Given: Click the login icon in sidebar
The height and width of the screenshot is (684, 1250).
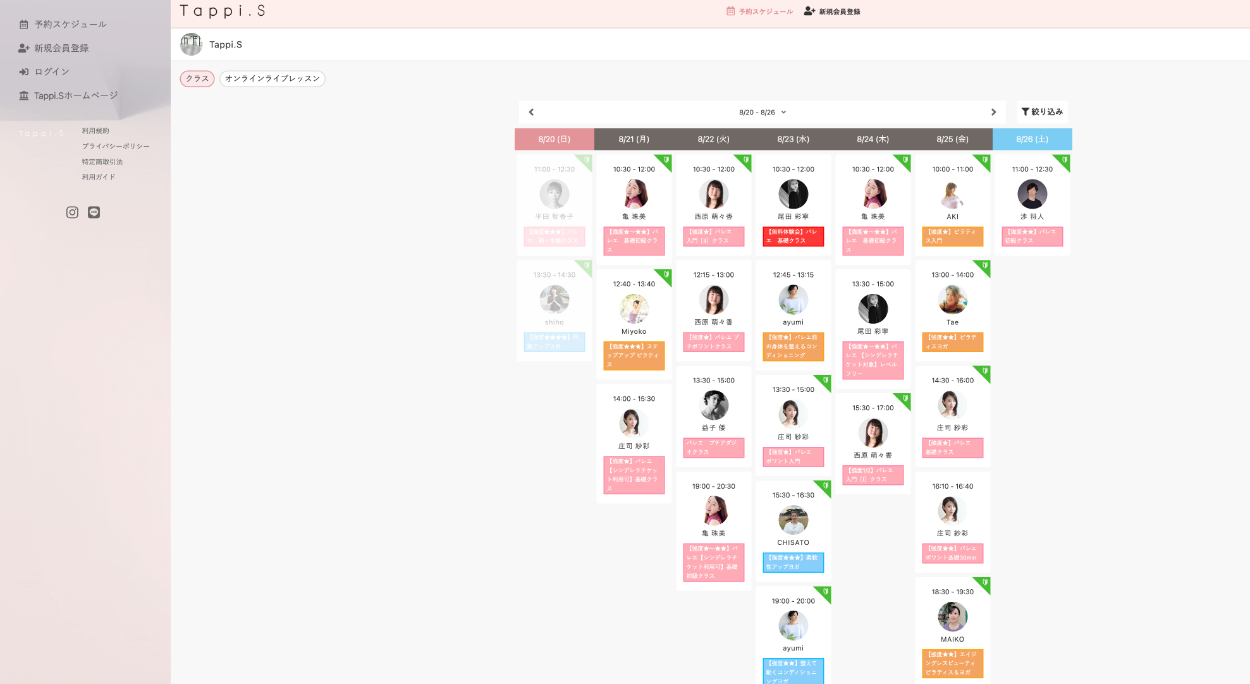Looking at the screenshot, I should [24, 72].
